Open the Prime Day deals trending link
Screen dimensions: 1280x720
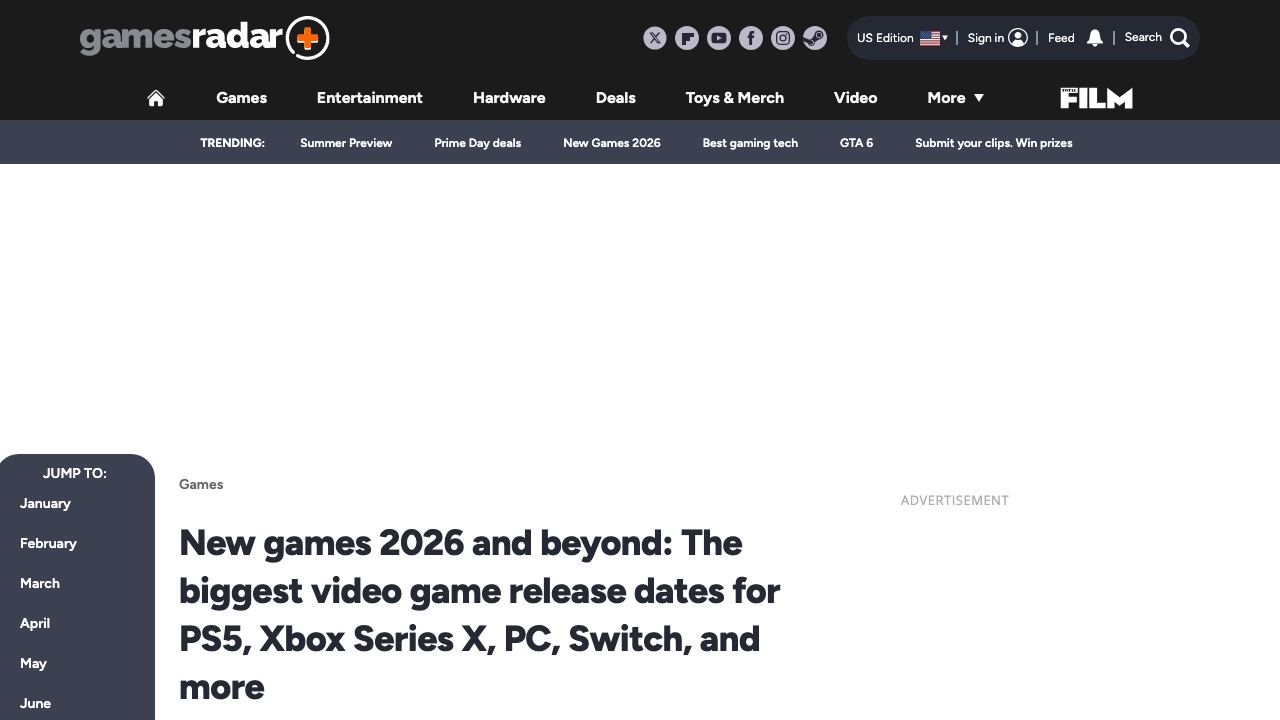(477, 143)
